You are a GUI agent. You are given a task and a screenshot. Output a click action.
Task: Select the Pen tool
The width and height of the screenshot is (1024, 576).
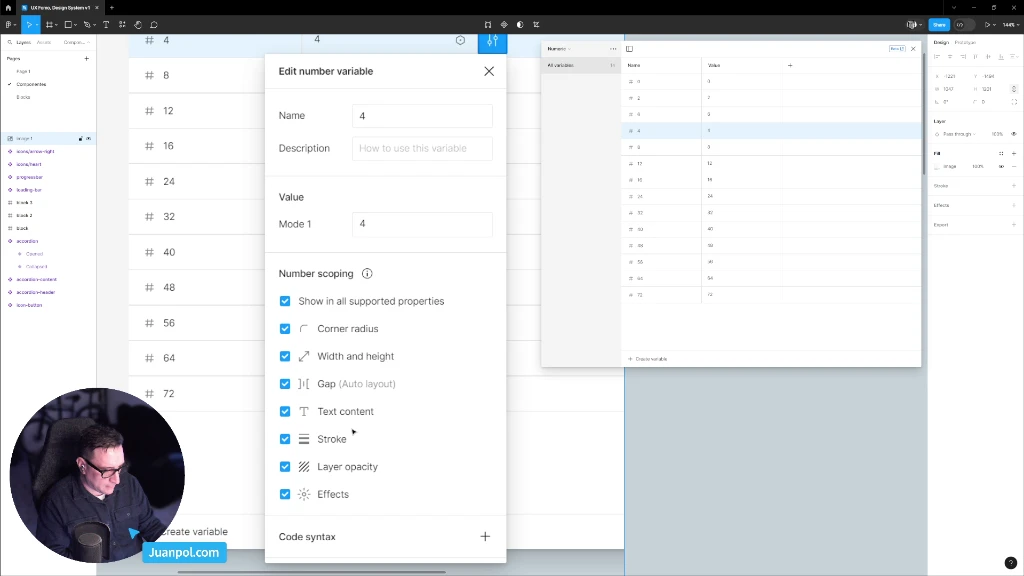pyautogui.click(x=88, y=25)
